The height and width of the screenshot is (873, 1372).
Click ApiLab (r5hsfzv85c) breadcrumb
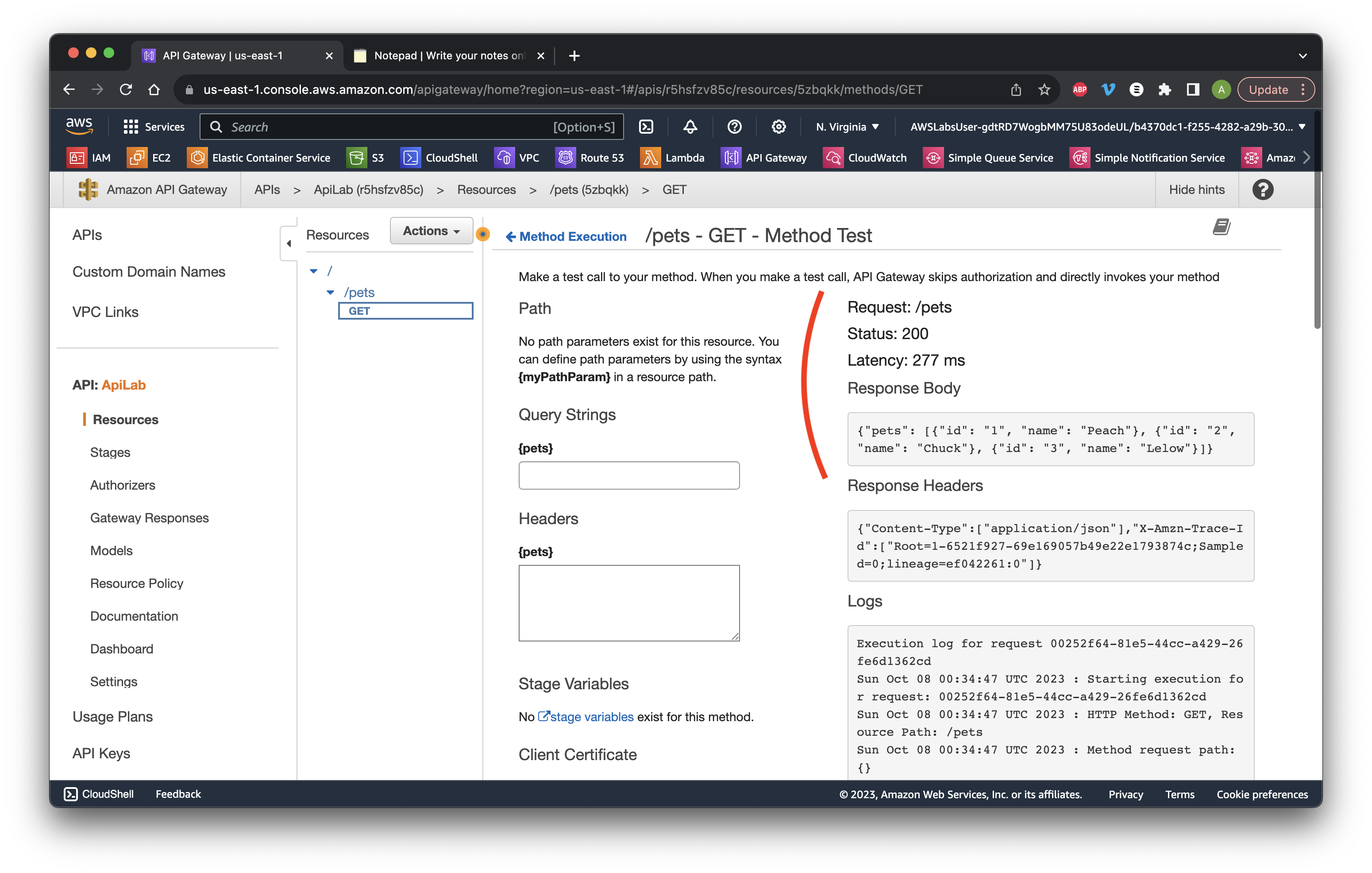pos(368,189)
